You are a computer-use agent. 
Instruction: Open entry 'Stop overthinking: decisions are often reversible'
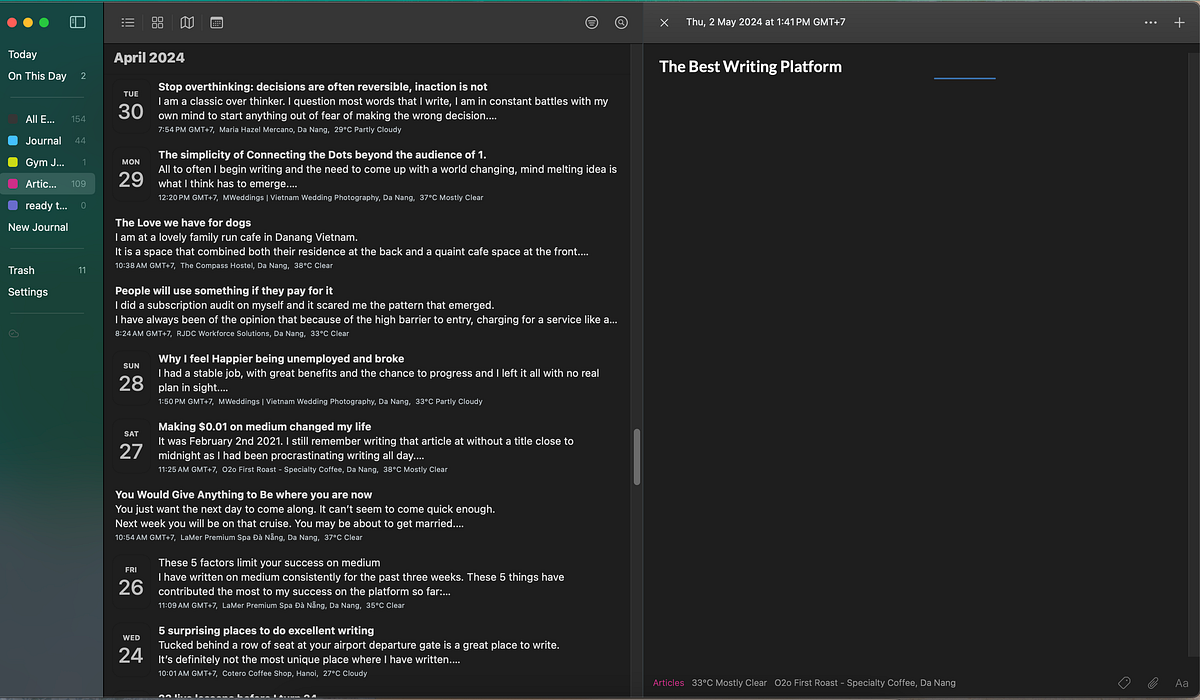tap(366, 108)
